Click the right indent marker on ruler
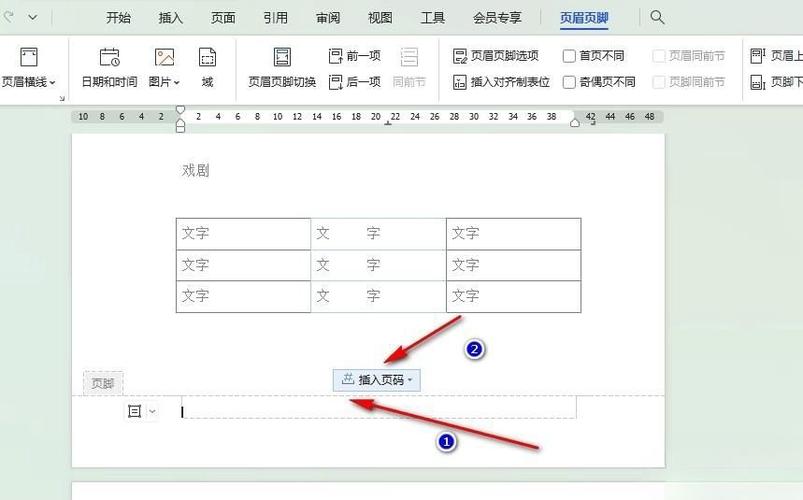The width and height of the screenshot is (803, 500). (x=575, y=122)
